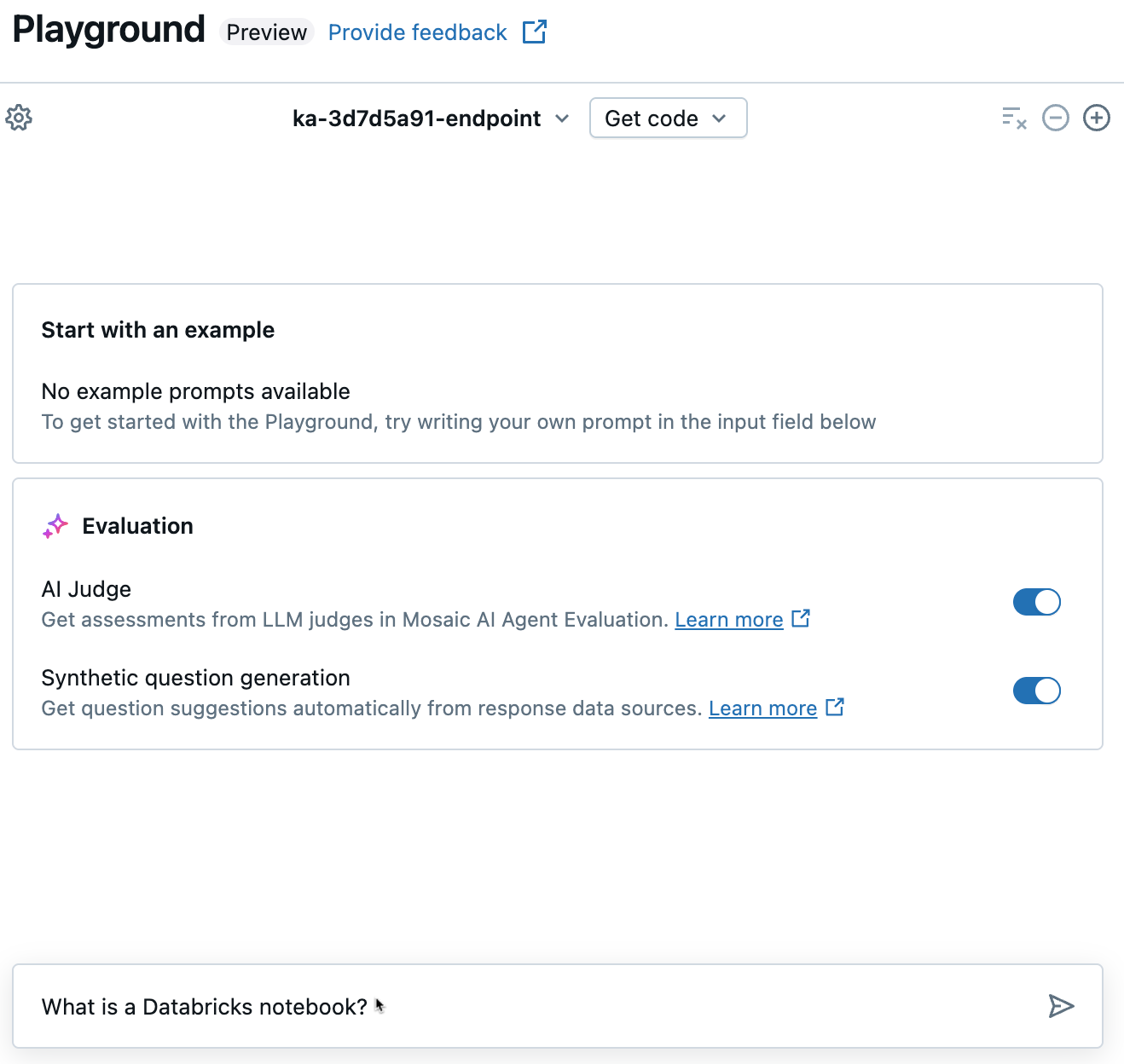
Task: Turn off Synthetic question generation switch
Action: click(1036, 691)
